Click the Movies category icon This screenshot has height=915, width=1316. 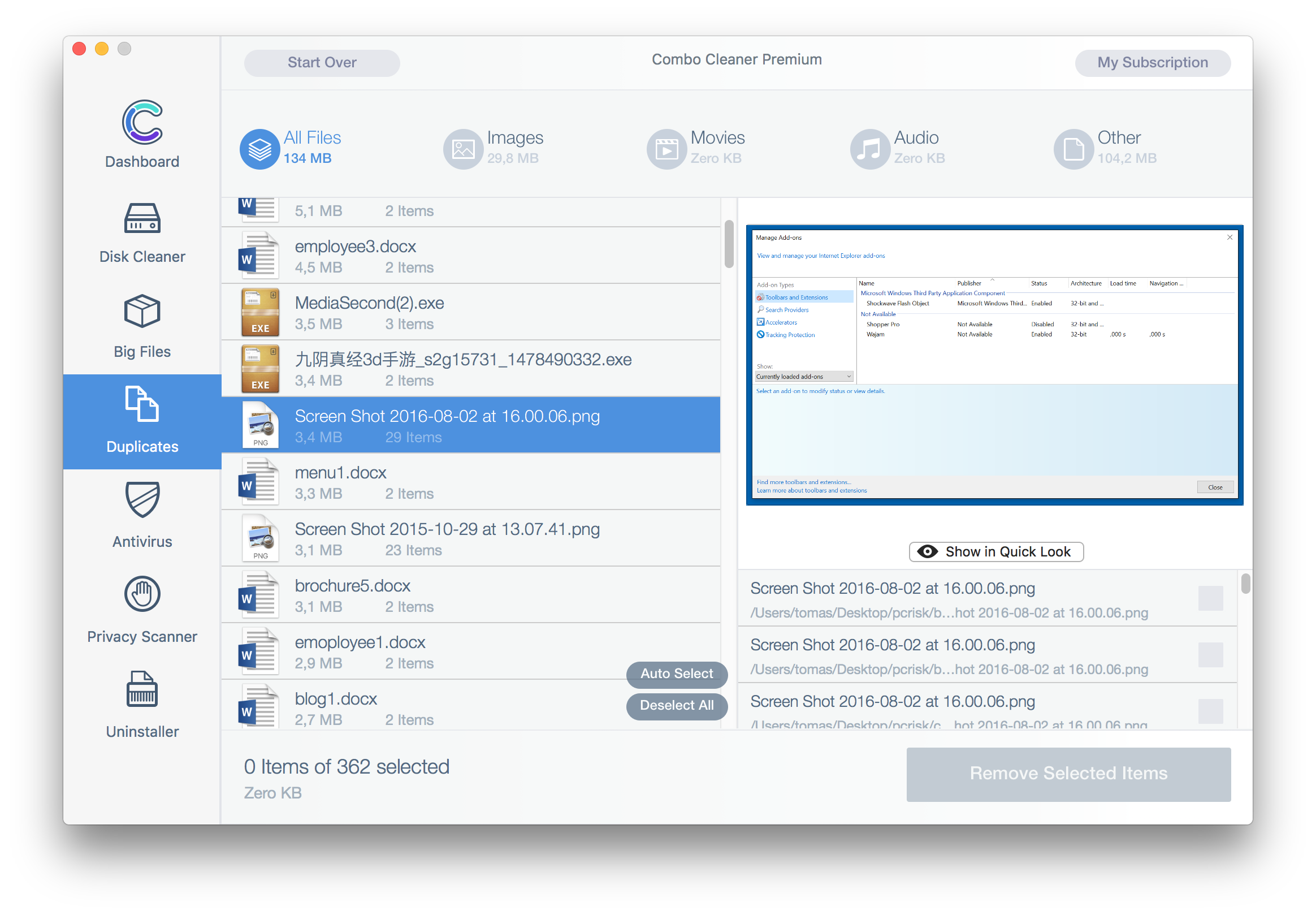coord(666,149)
